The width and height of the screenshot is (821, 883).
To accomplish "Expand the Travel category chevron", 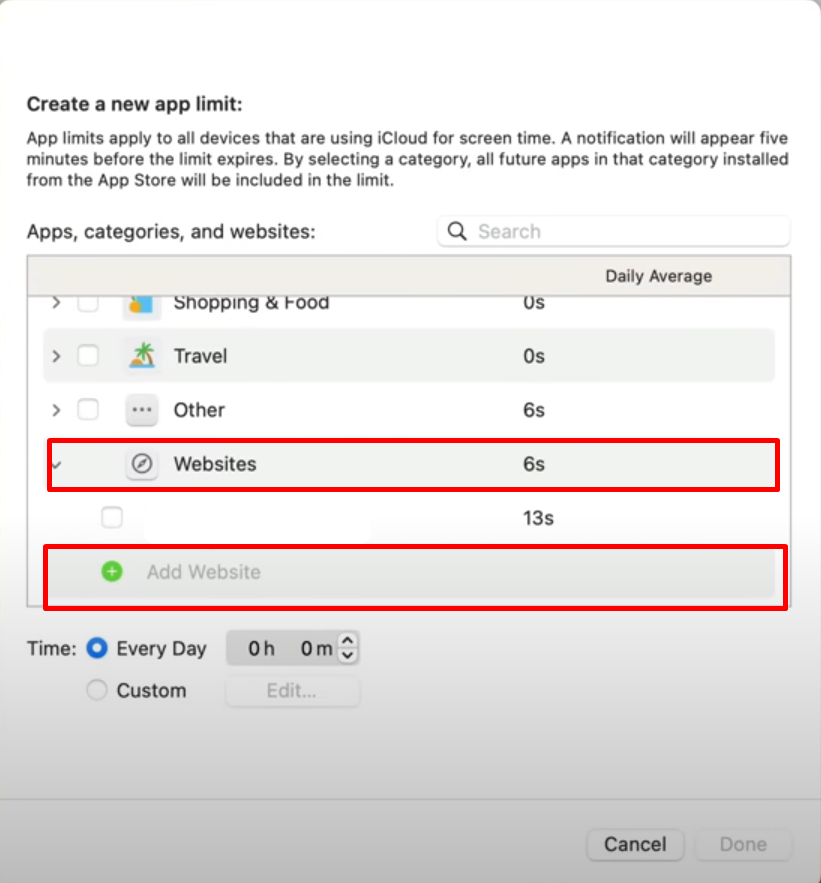I will 56,356.
